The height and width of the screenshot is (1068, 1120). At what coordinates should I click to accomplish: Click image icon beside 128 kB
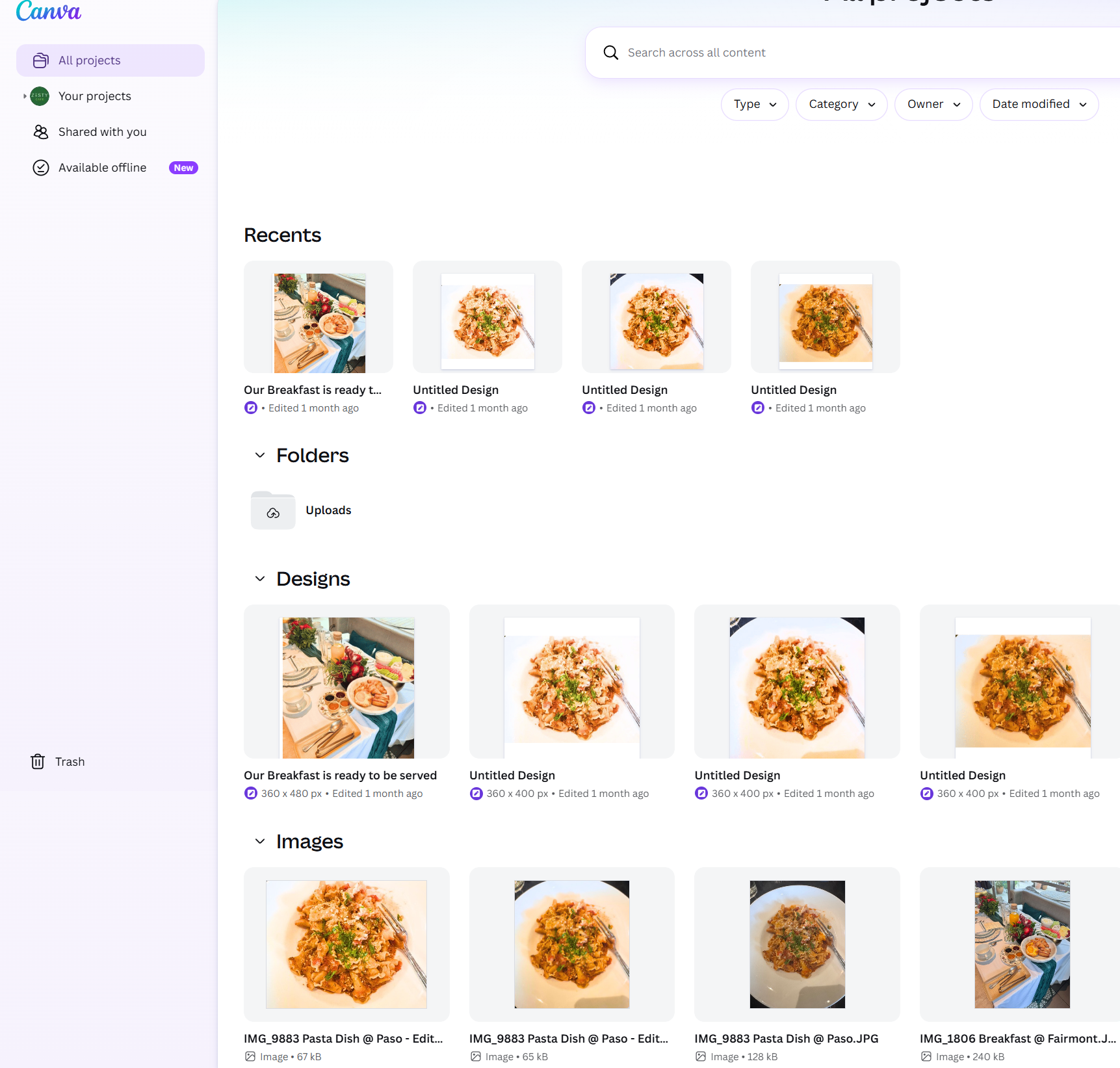[701, 1057]
